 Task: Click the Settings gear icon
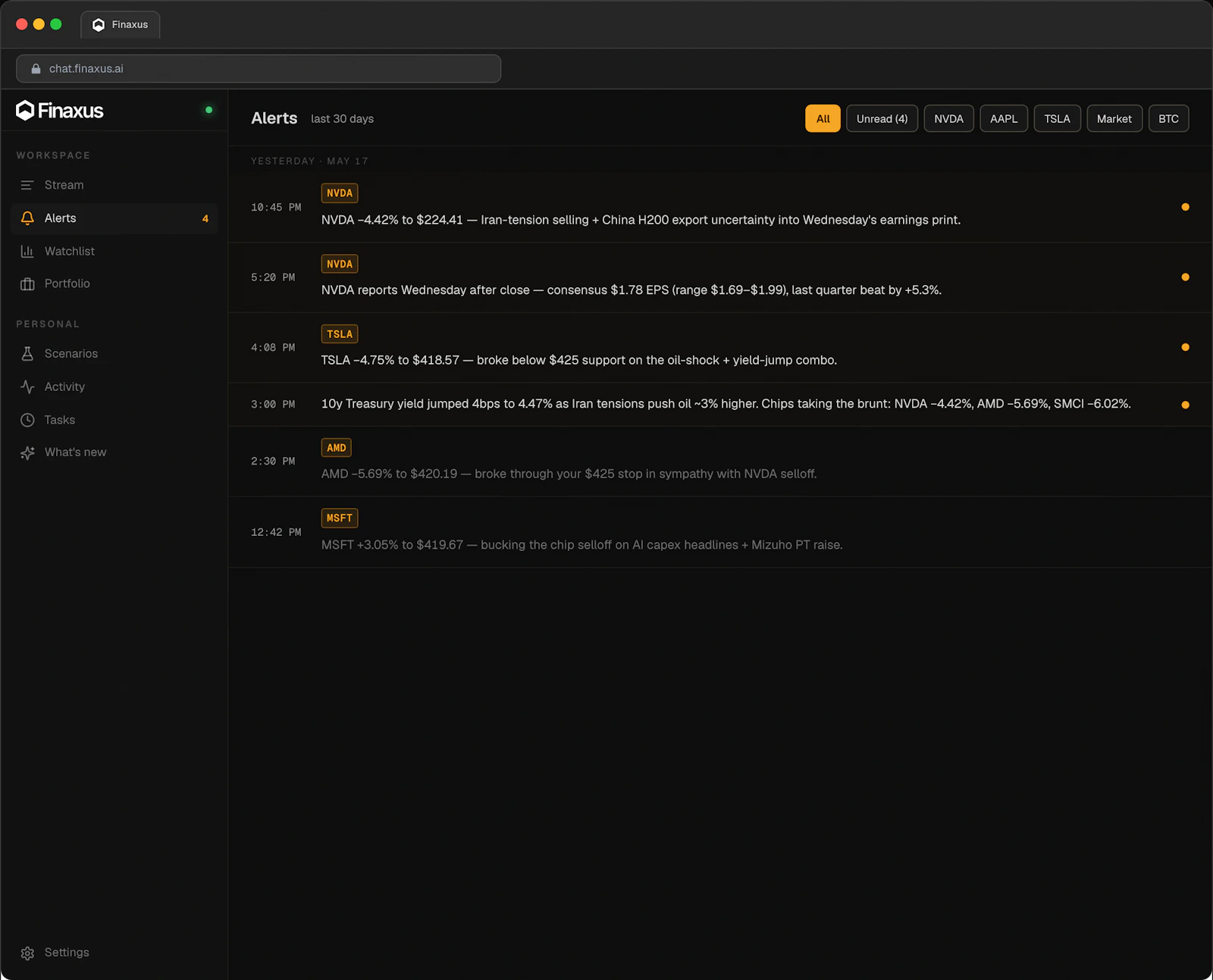(27, 953)
